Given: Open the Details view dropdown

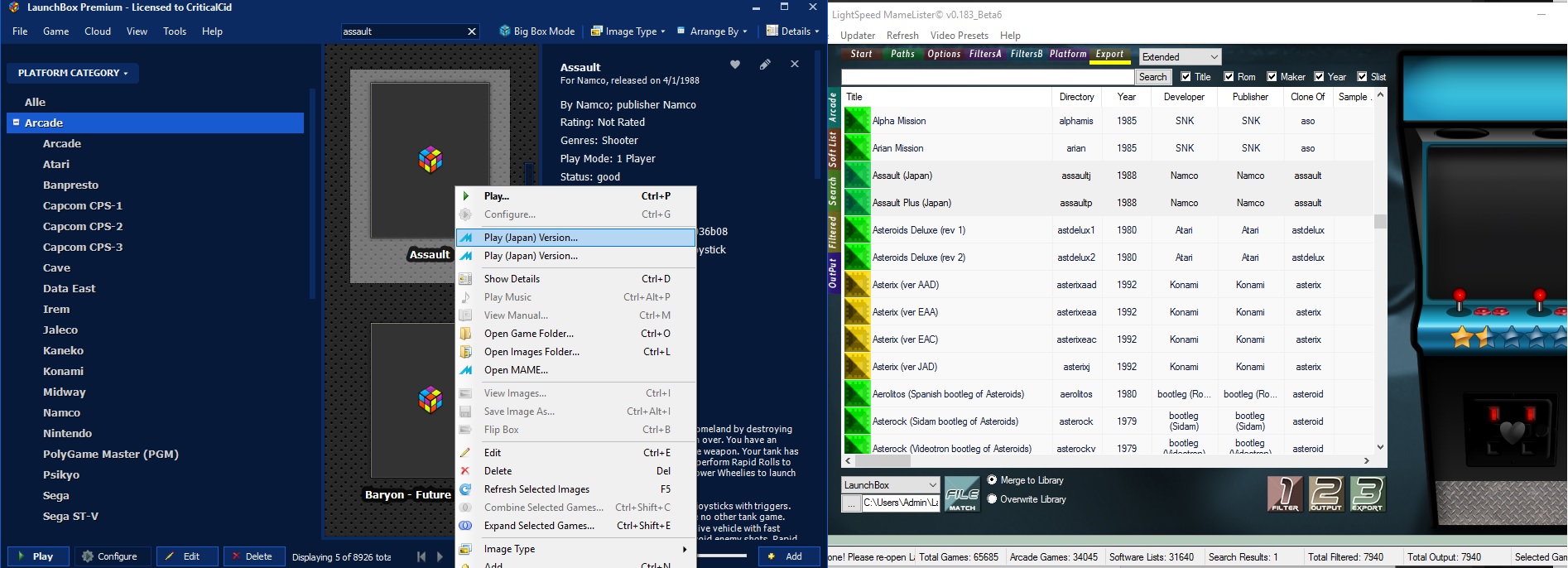Looking at the screenshot, I should click(x=792, y=31).
